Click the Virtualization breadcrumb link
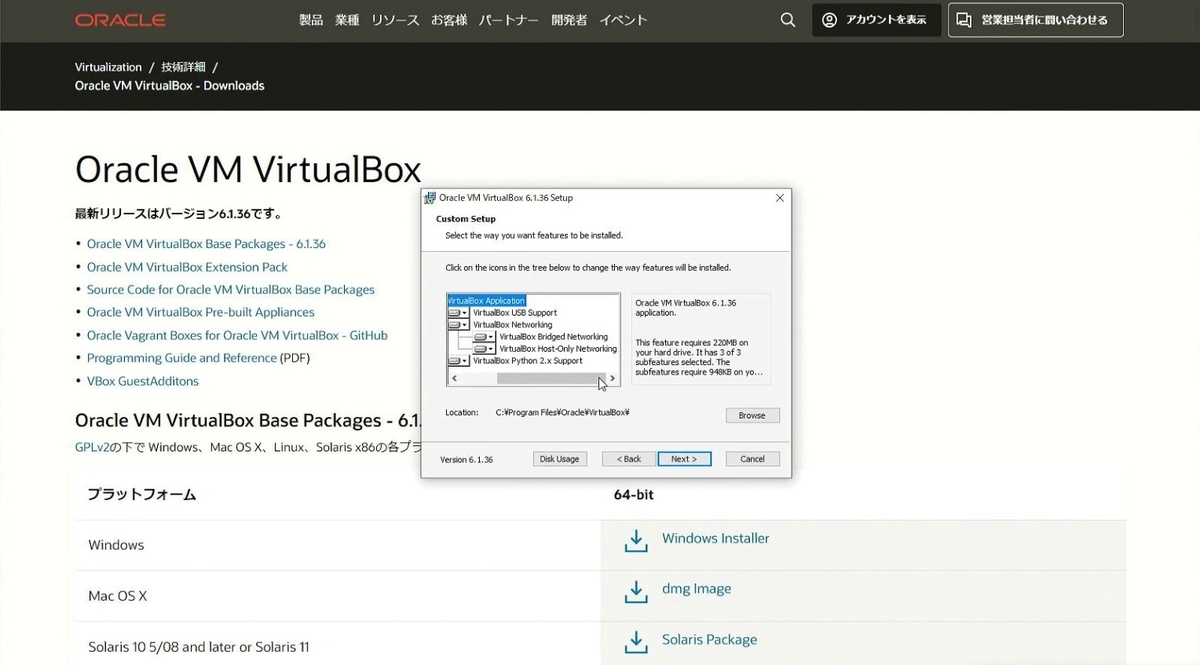1200x665 pixels. pos(108,67)
